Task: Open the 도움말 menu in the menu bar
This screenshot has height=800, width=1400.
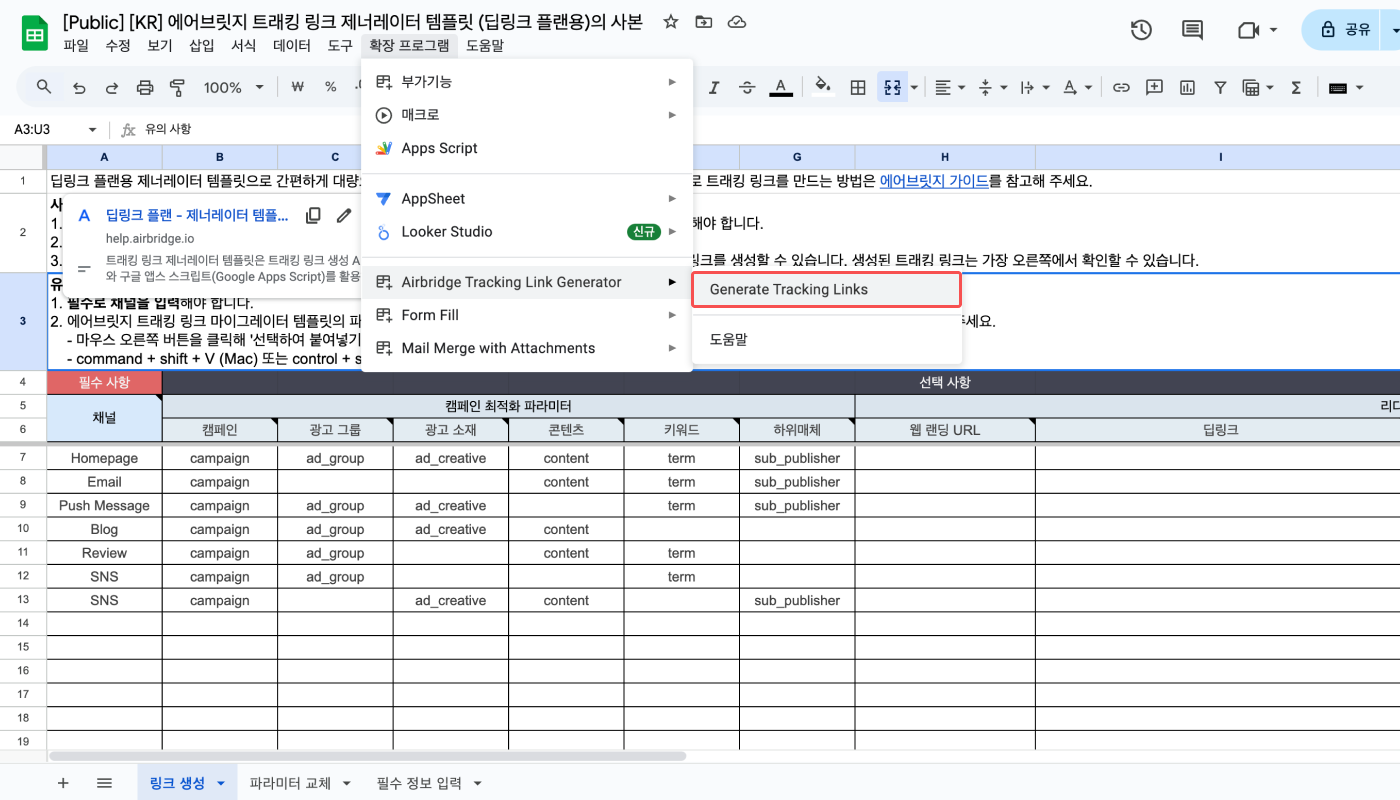Action: tap(485, 45)
